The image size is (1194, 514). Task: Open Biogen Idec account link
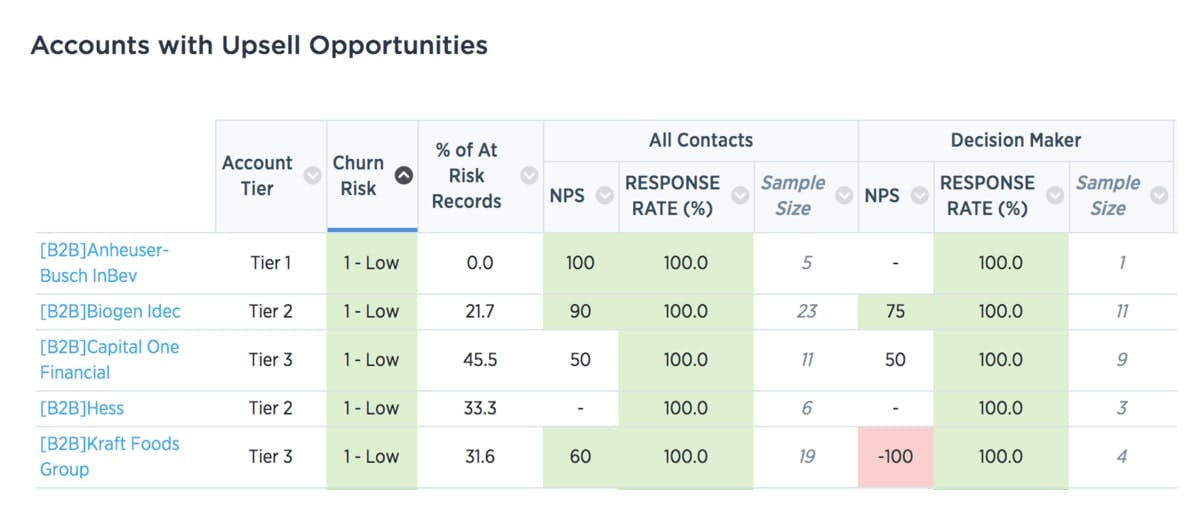coord(110,311)
